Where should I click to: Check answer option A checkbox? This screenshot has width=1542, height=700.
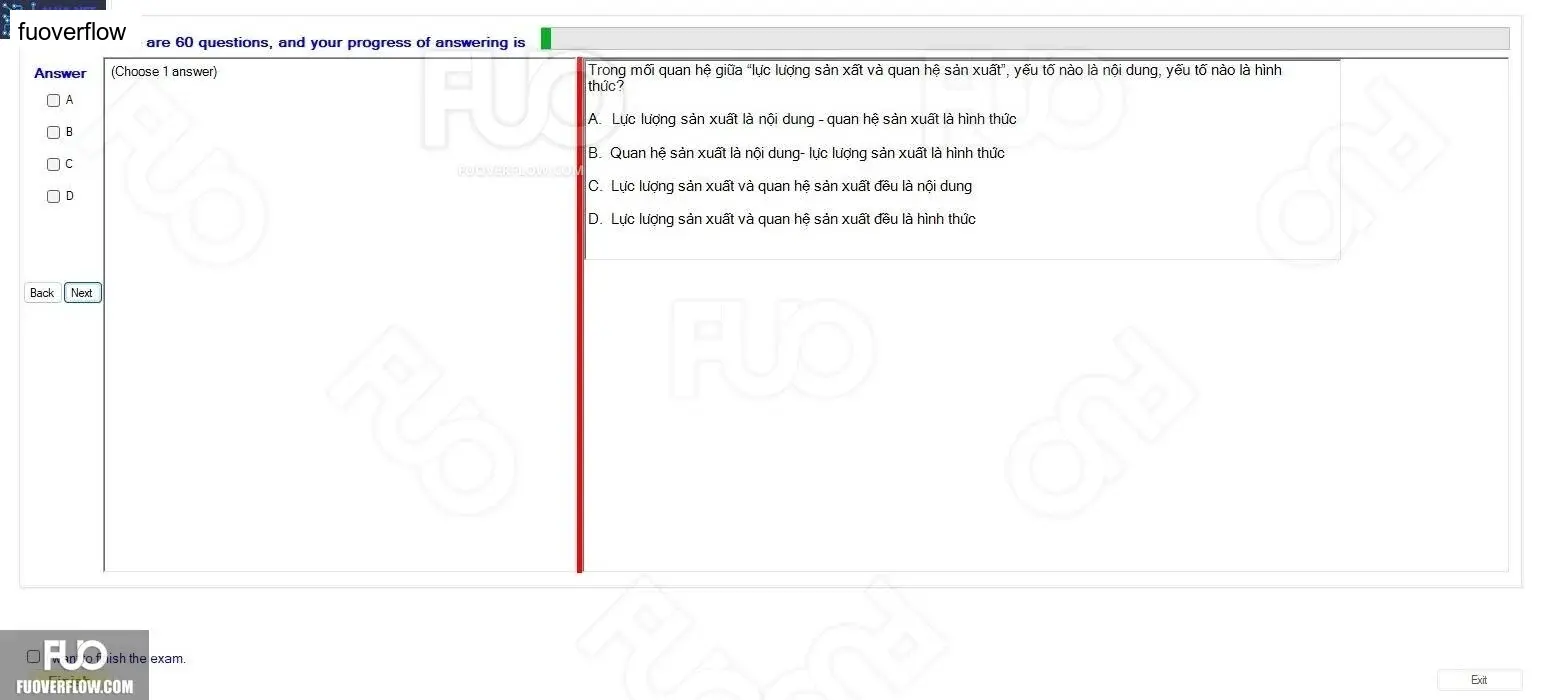coord(54,100)
